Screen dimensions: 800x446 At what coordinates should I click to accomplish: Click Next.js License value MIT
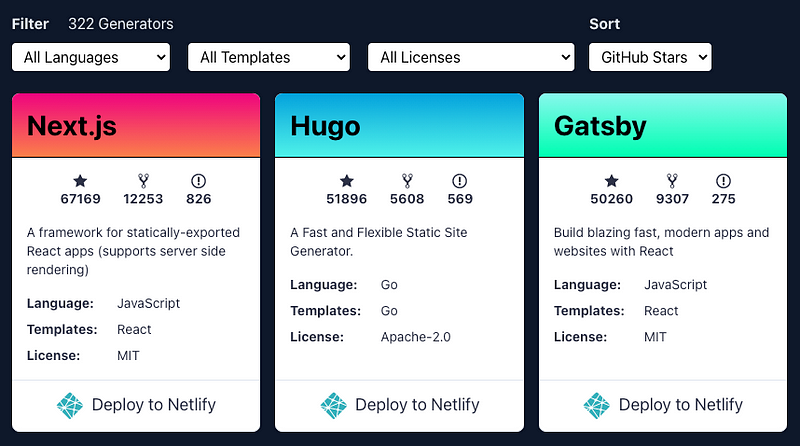coord(128,356)
